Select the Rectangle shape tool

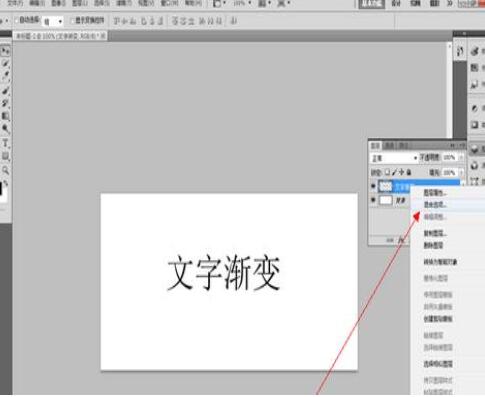5,156
